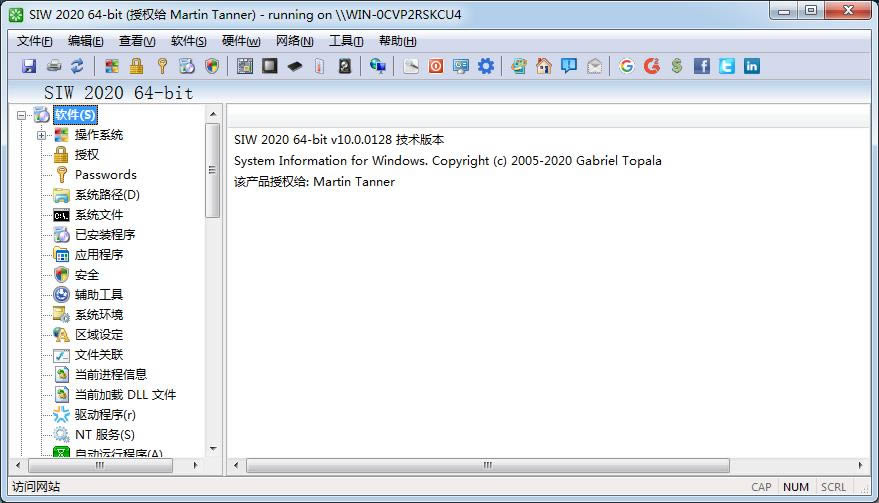
Task: Click the tree panel horizontal scroll-left arrow
Action: [x=18, y=465]
